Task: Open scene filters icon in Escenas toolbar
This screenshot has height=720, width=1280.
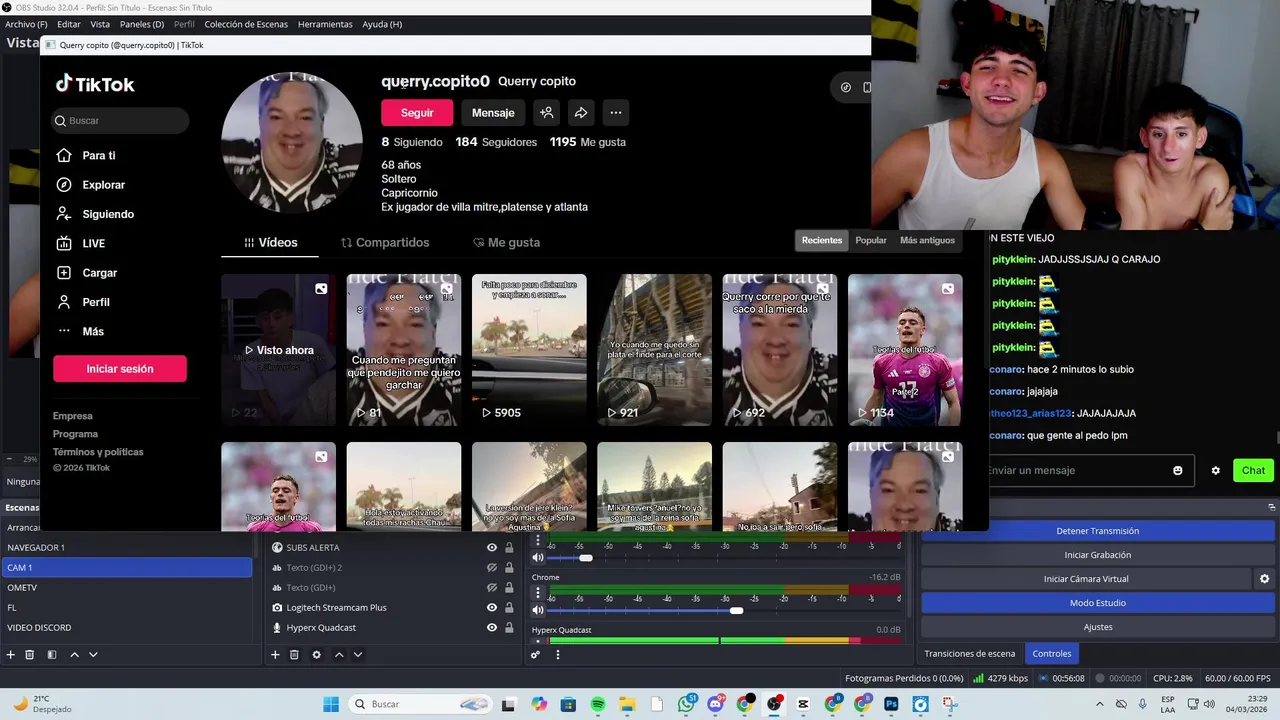Action: tap(51, 655)
